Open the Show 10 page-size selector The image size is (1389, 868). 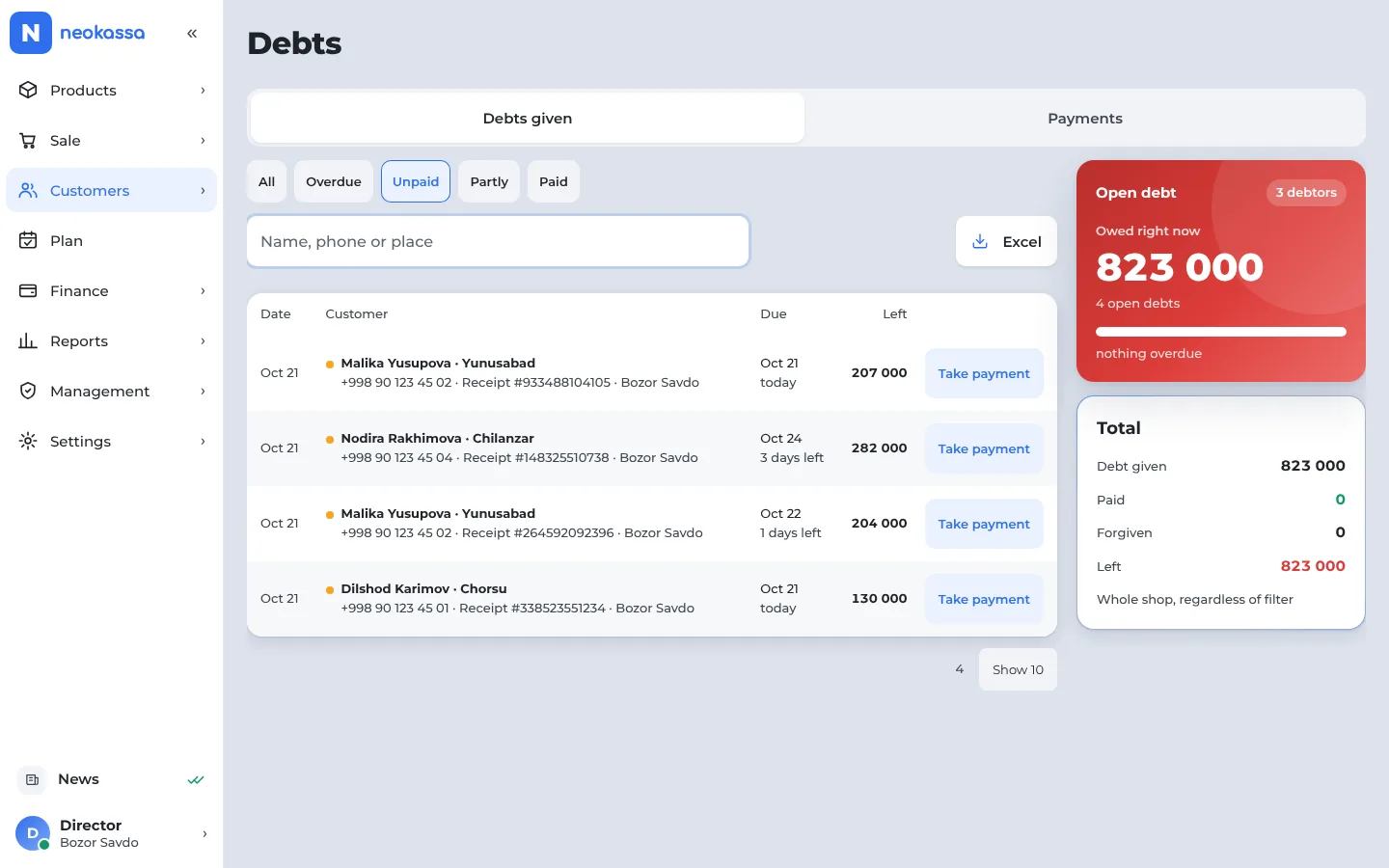coord(1018,669)
